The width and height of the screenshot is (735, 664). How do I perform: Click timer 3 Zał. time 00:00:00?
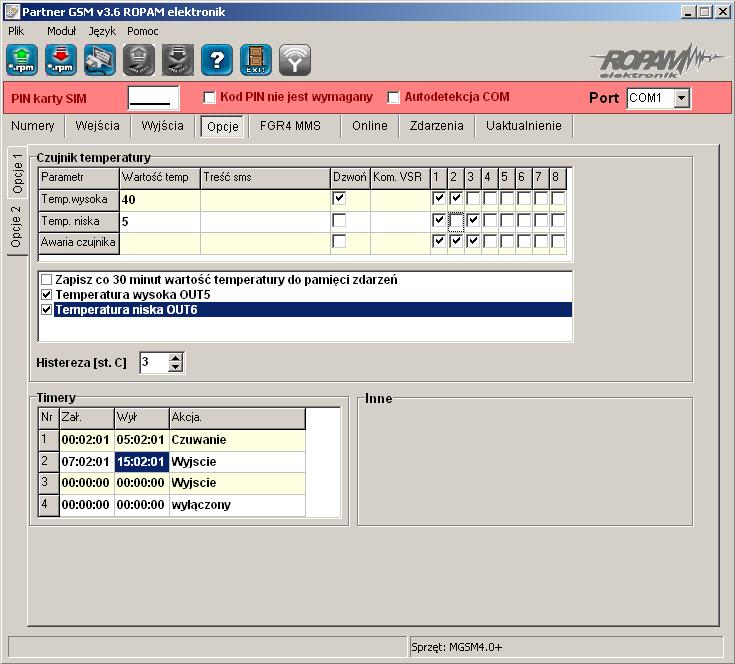coord(87,483)
